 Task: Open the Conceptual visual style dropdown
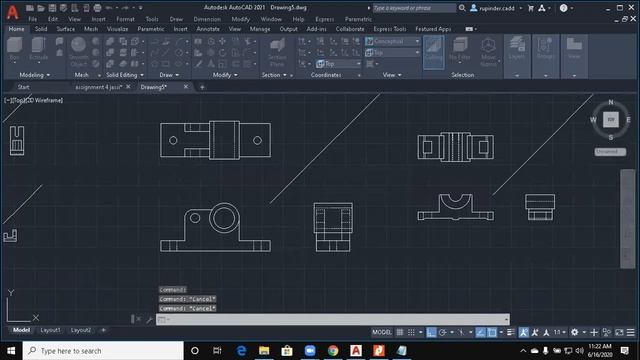[x=393, y=41]
